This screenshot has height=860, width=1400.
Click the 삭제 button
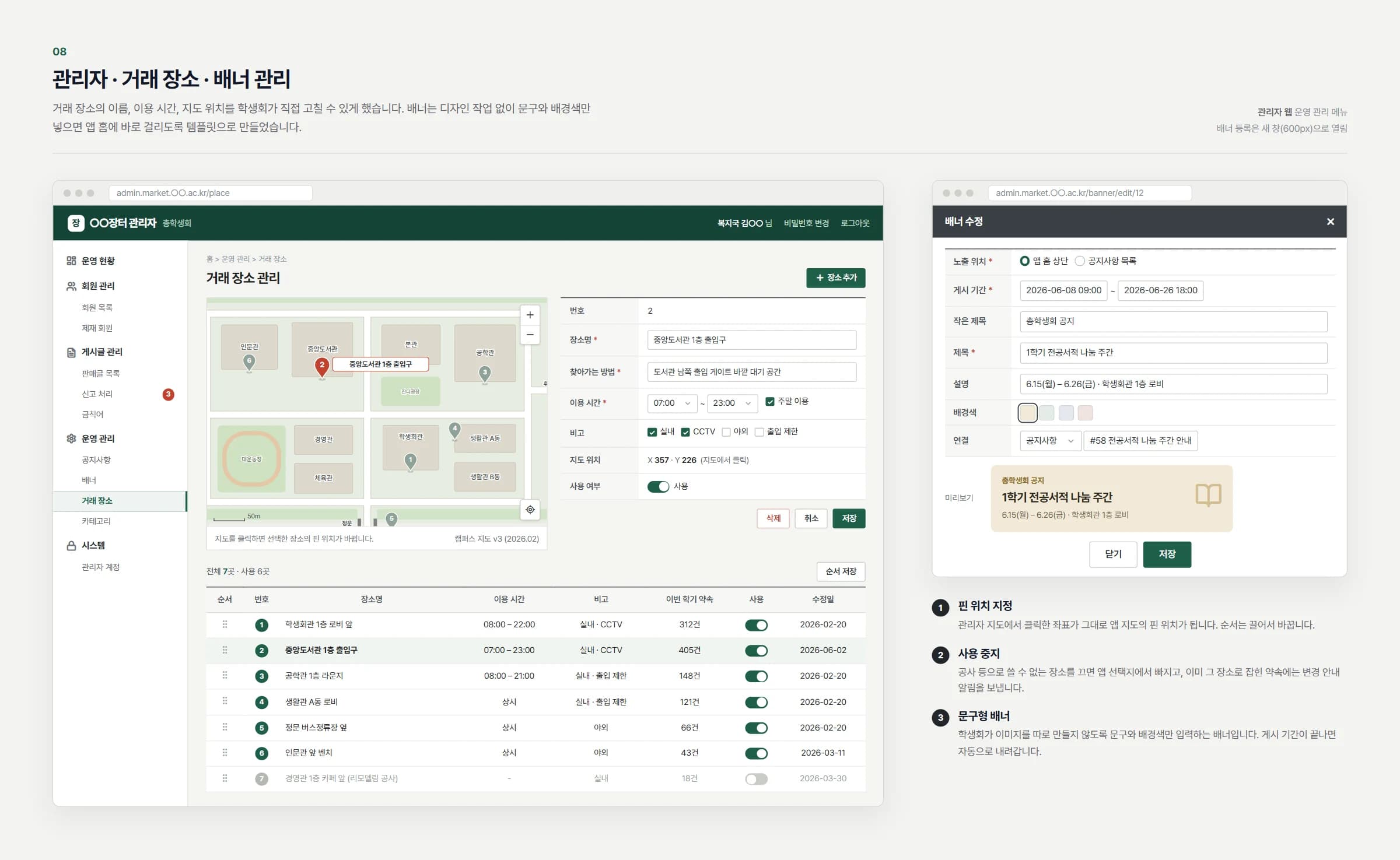click(x=773, y=518)
